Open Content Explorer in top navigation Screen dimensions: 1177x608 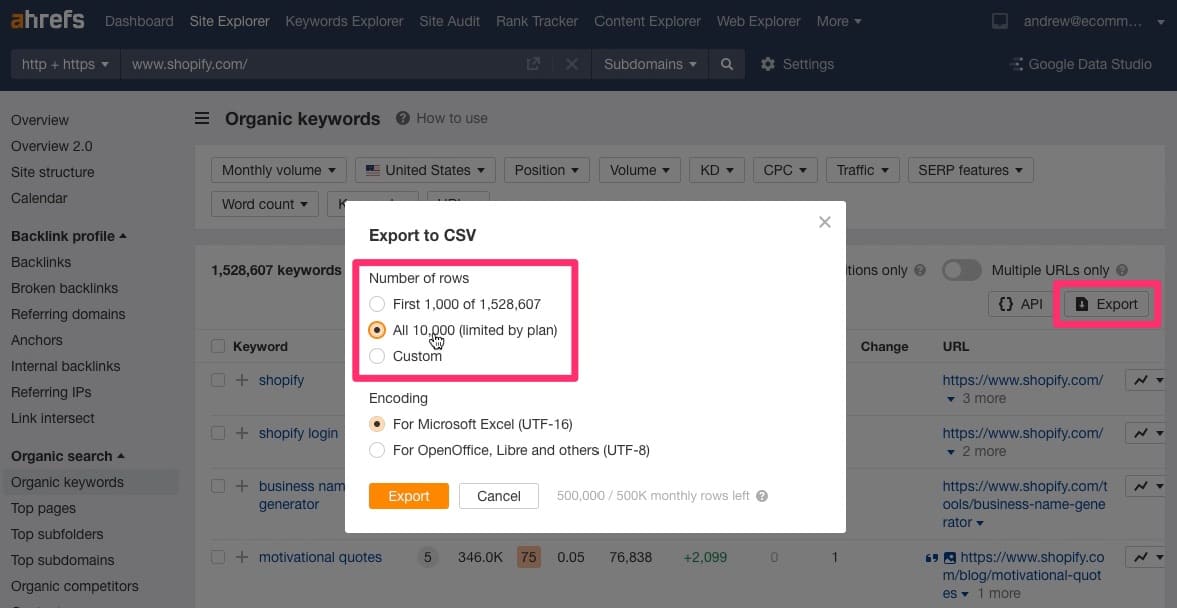click(647, 22)
